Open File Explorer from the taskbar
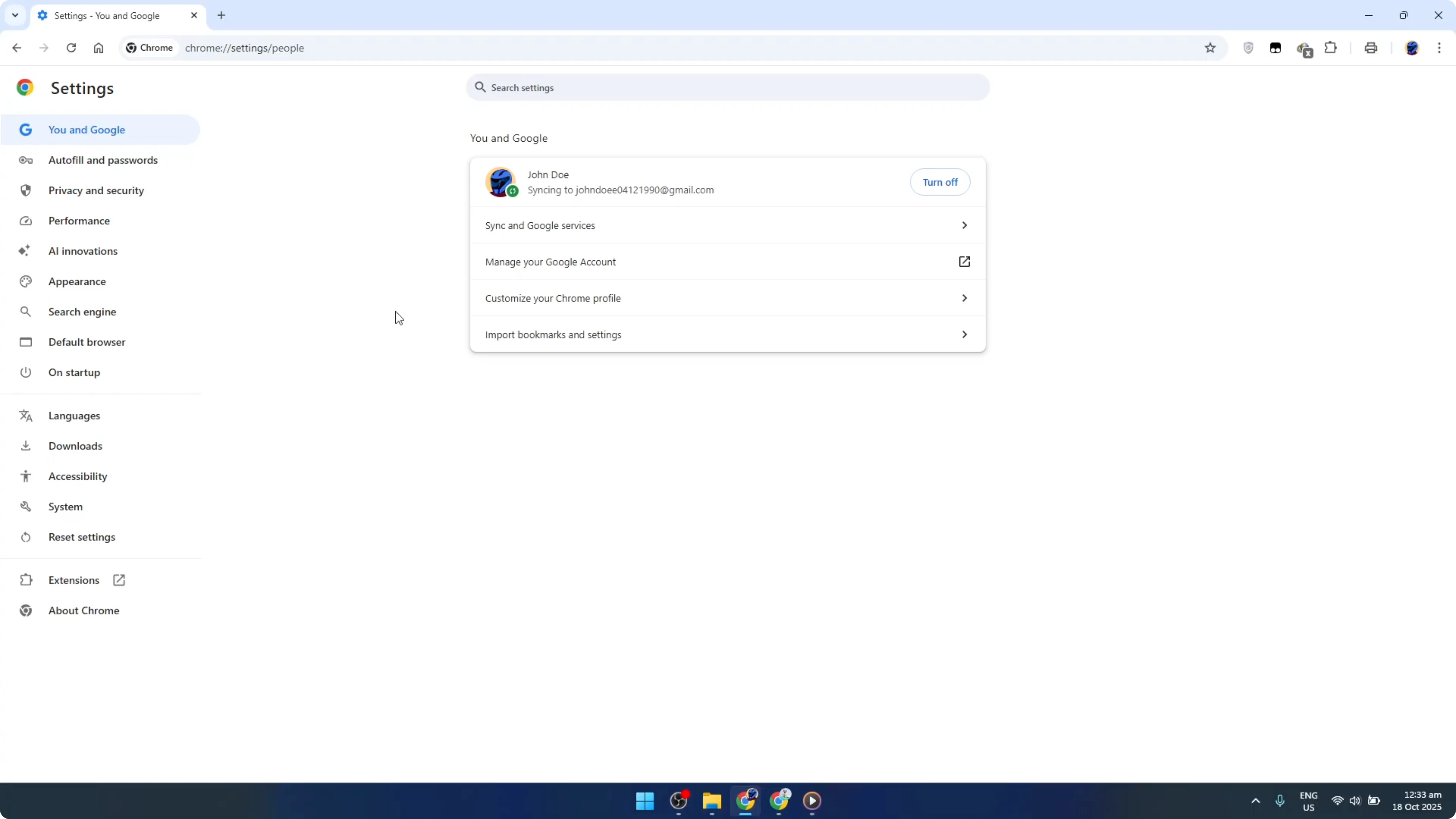 712,802
